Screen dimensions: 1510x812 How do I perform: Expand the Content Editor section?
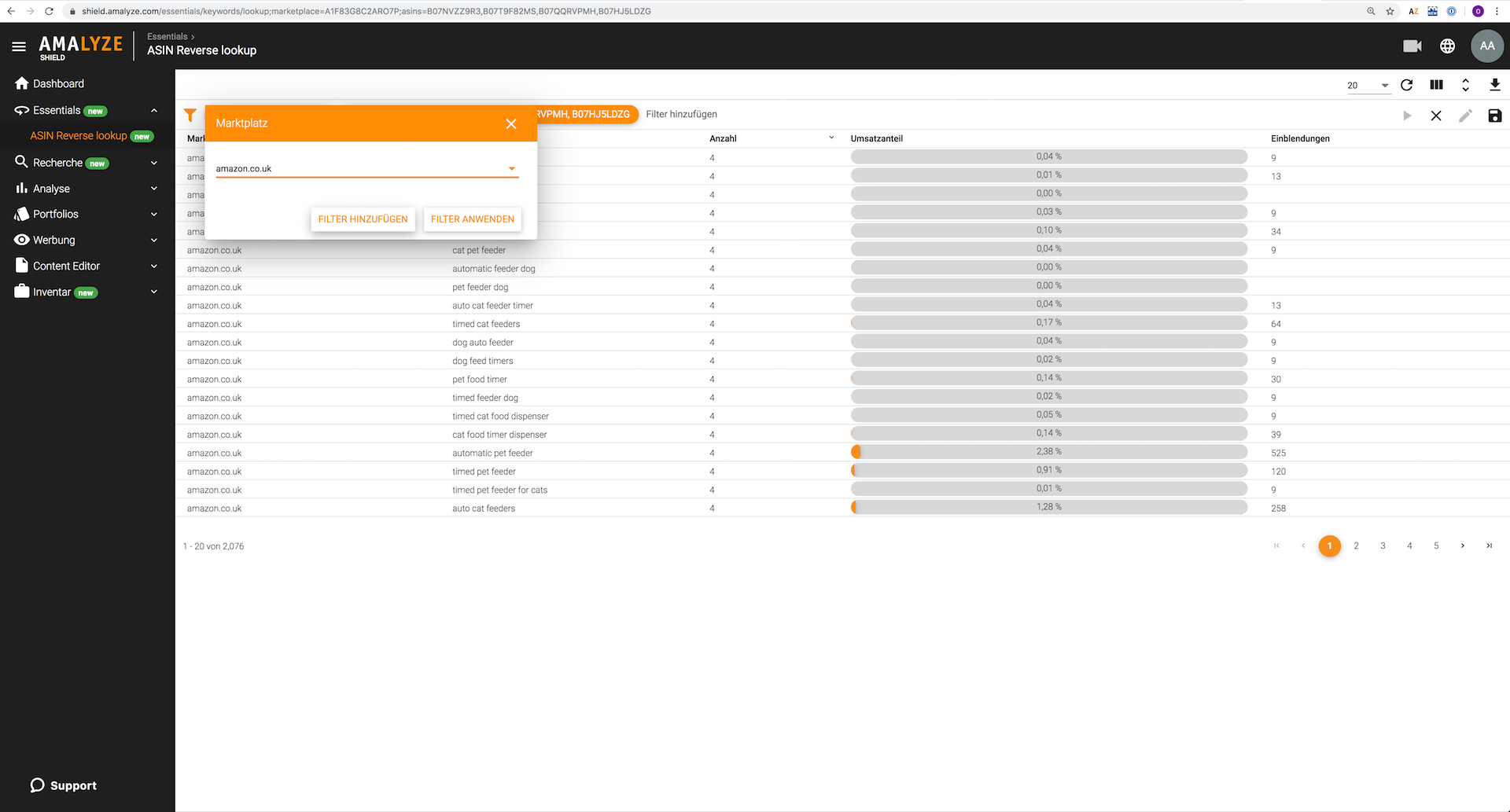click(x=154, y=266)
